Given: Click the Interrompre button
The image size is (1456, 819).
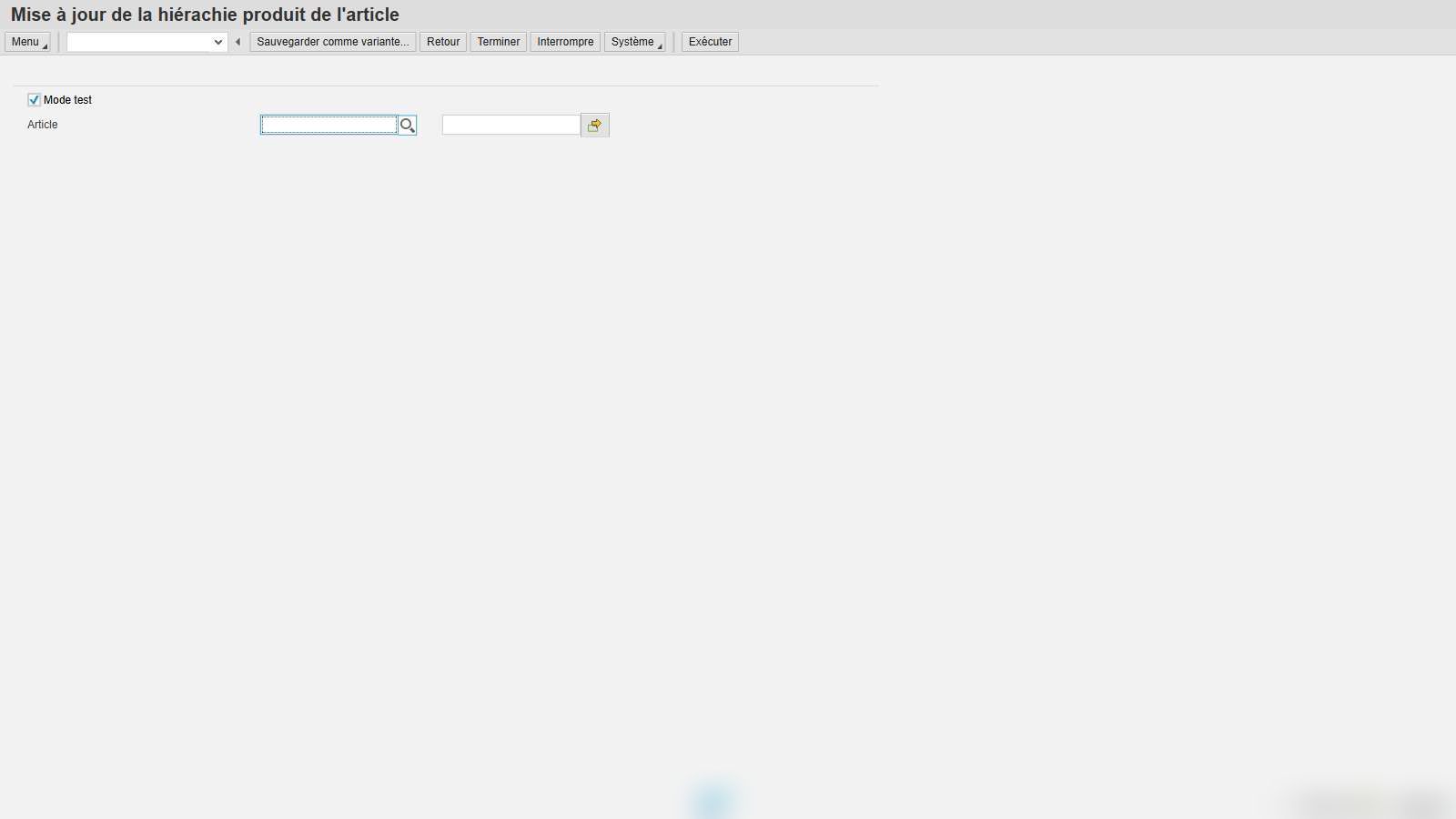Looking at the screenshot, I should [x=565, y=42].
